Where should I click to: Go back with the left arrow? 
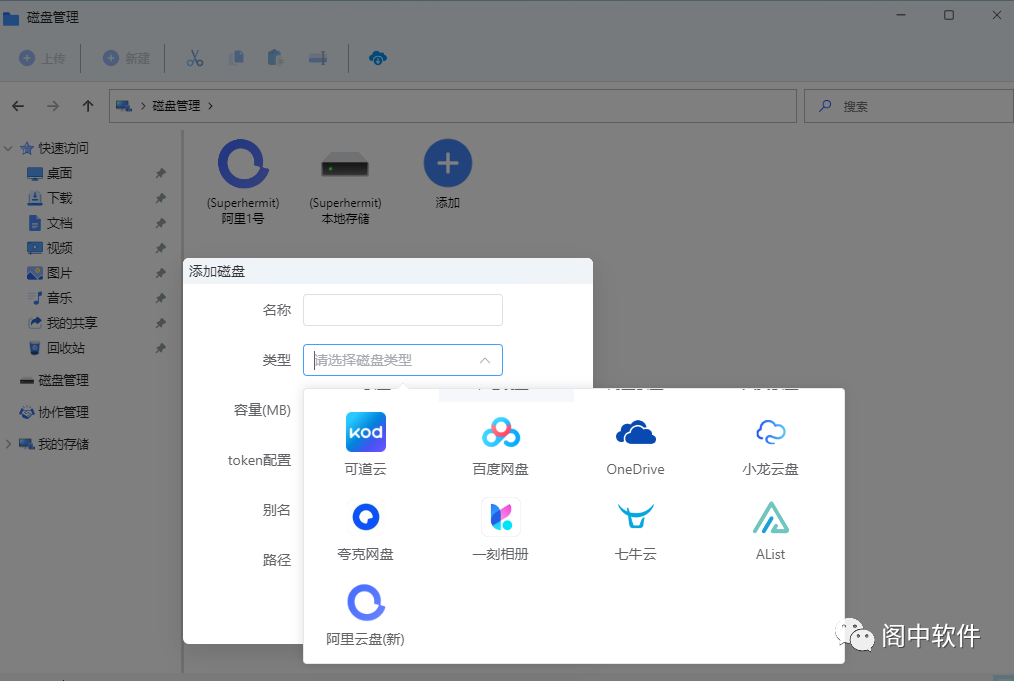tap(18, 106)
